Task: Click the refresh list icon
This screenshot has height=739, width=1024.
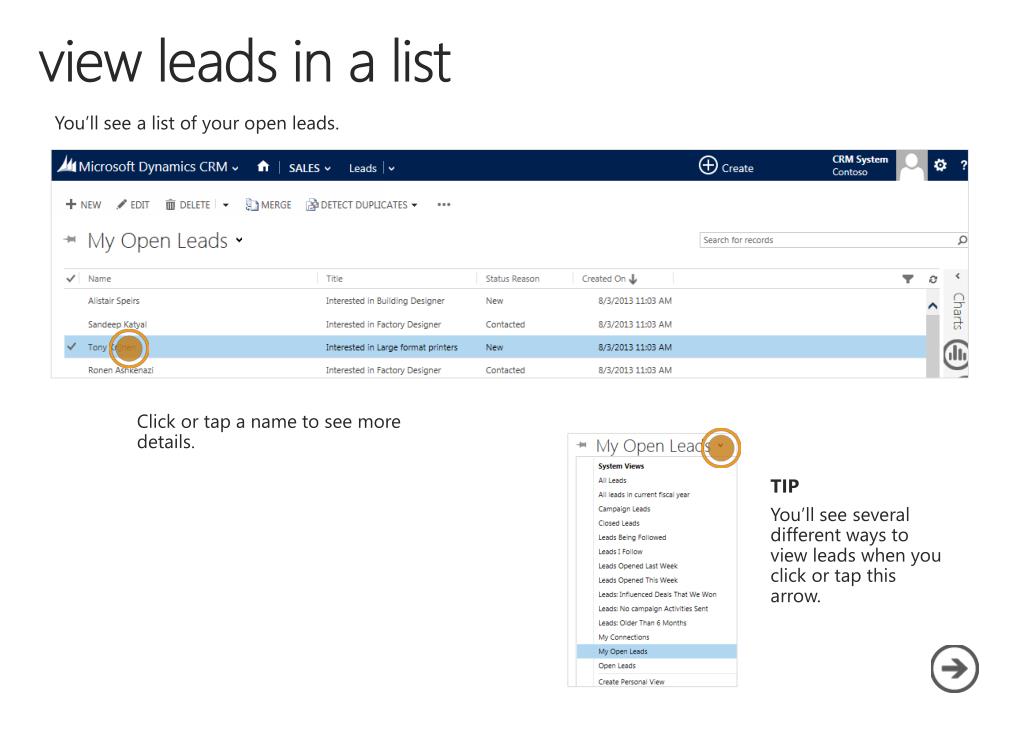Action: pos(933,279)
